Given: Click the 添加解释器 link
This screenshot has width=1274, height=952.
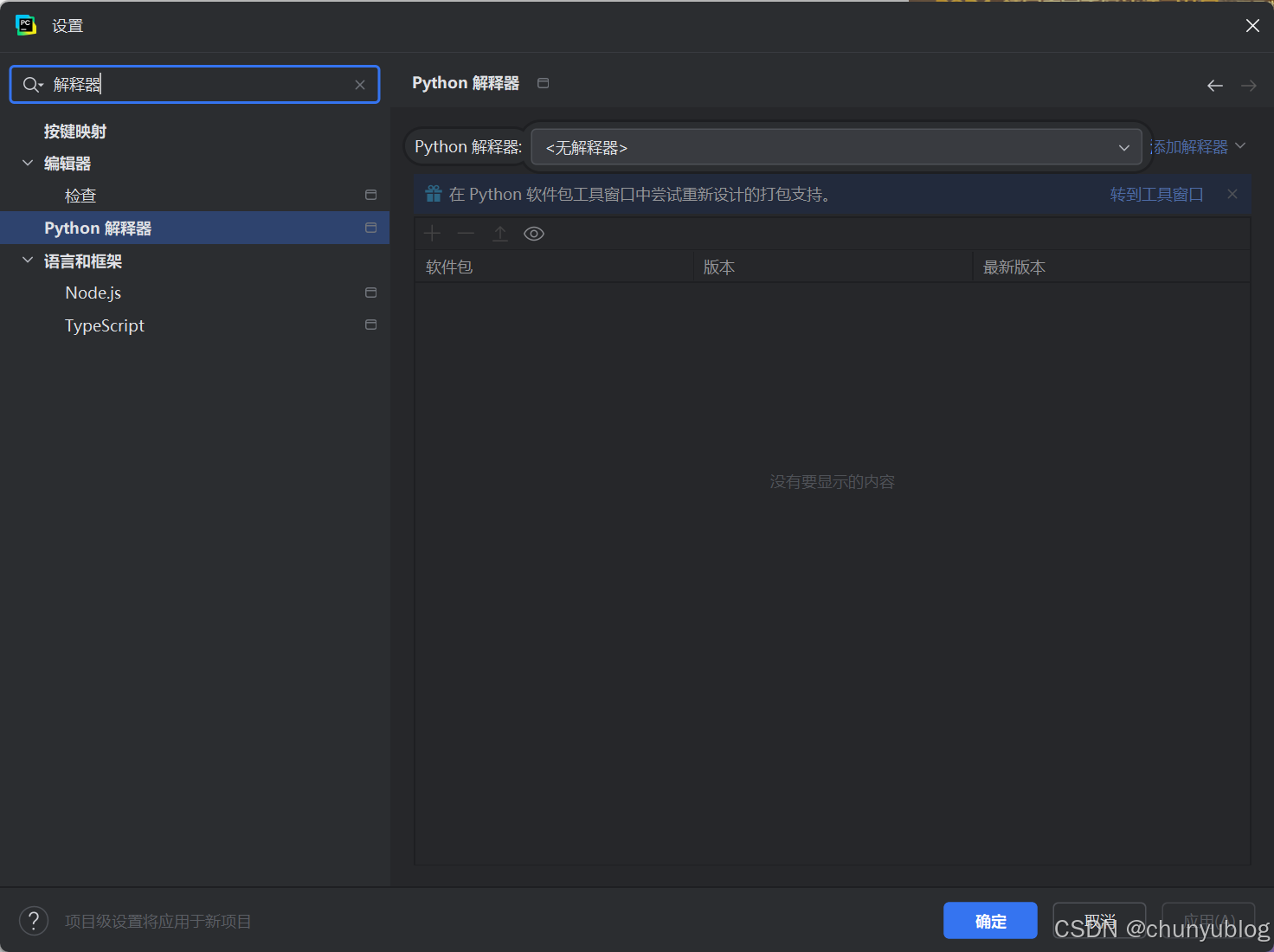Looking at the screenshot, I should (x=1189, y=147).
